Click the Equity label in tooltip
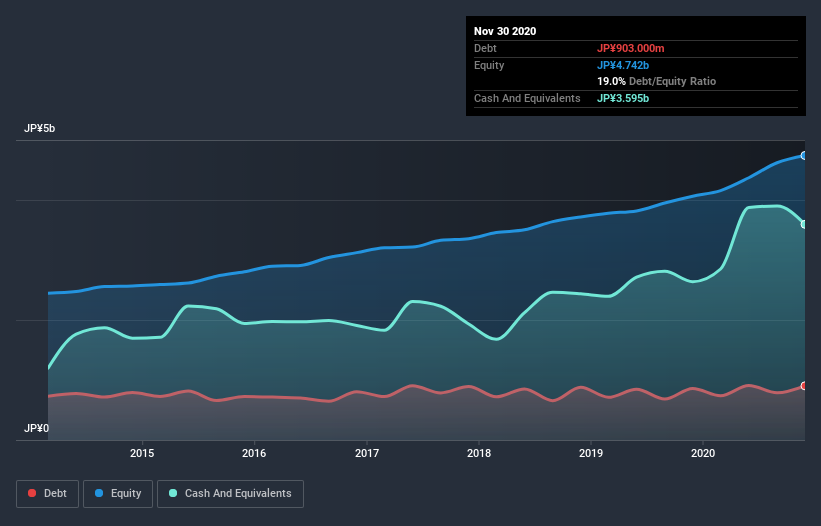This screenshot has width=821, height=526. click(489, 65)
